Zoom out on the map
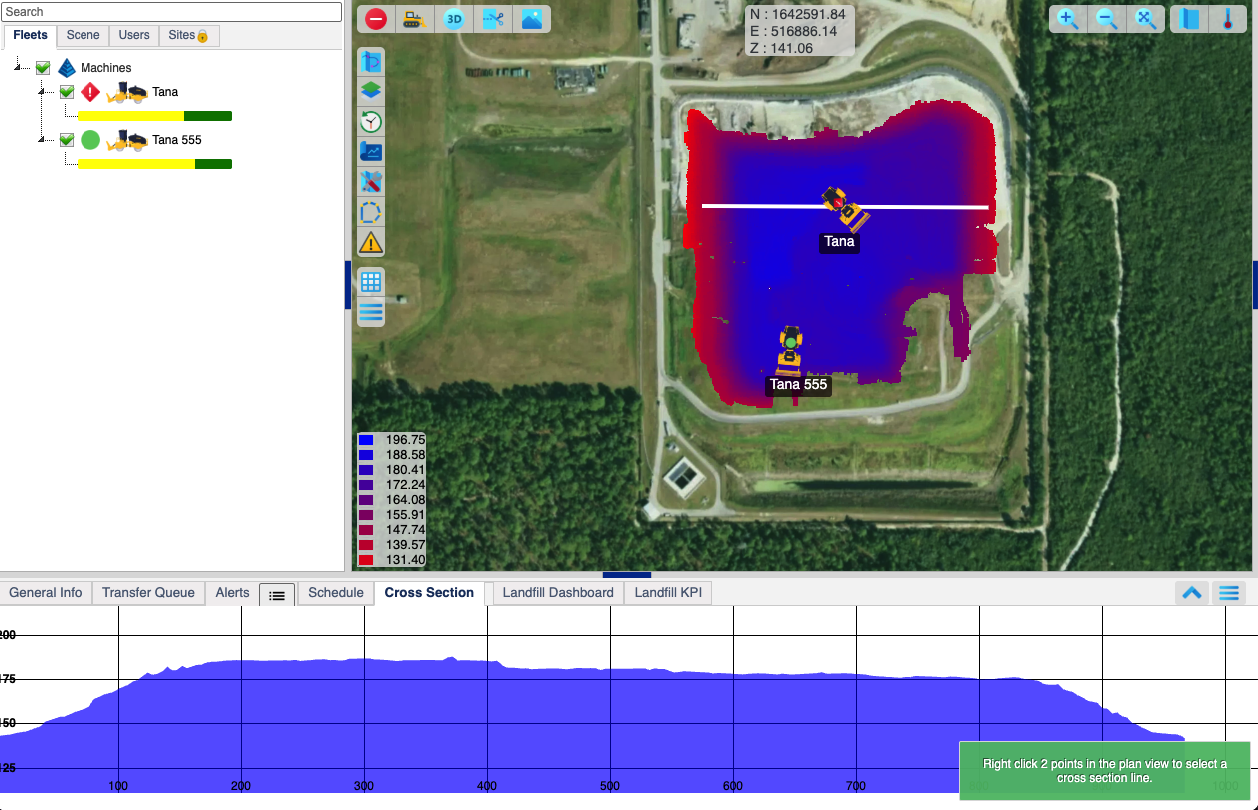Viewport: 1258px width, 810px height. pyautogui.click(x=1106, y=19)
